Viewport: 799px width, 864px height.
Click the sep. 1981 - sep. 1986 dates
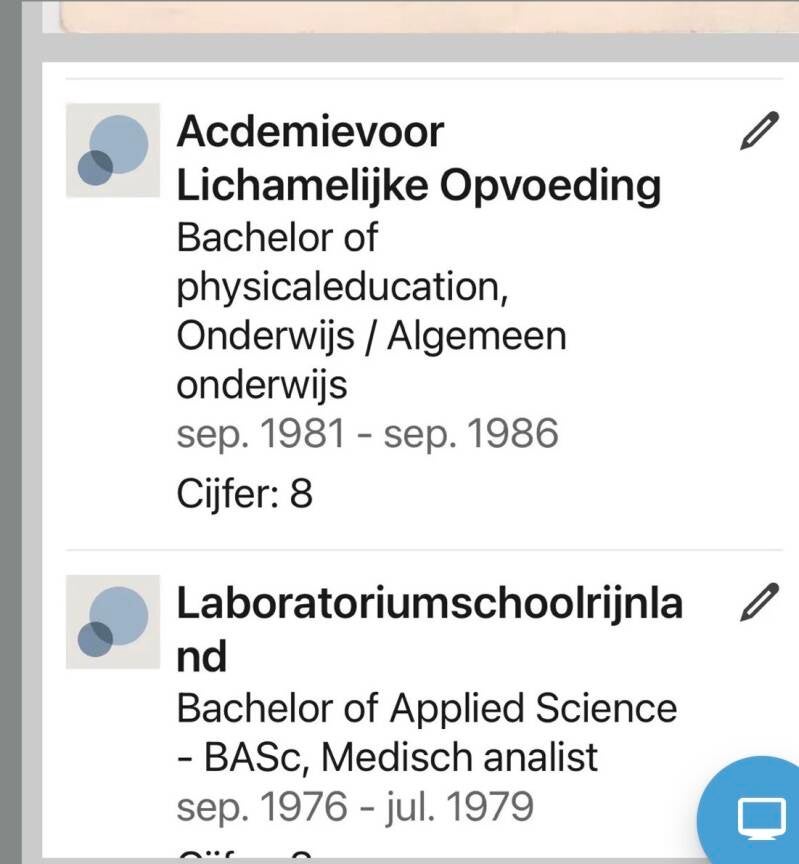click(367, 434)
